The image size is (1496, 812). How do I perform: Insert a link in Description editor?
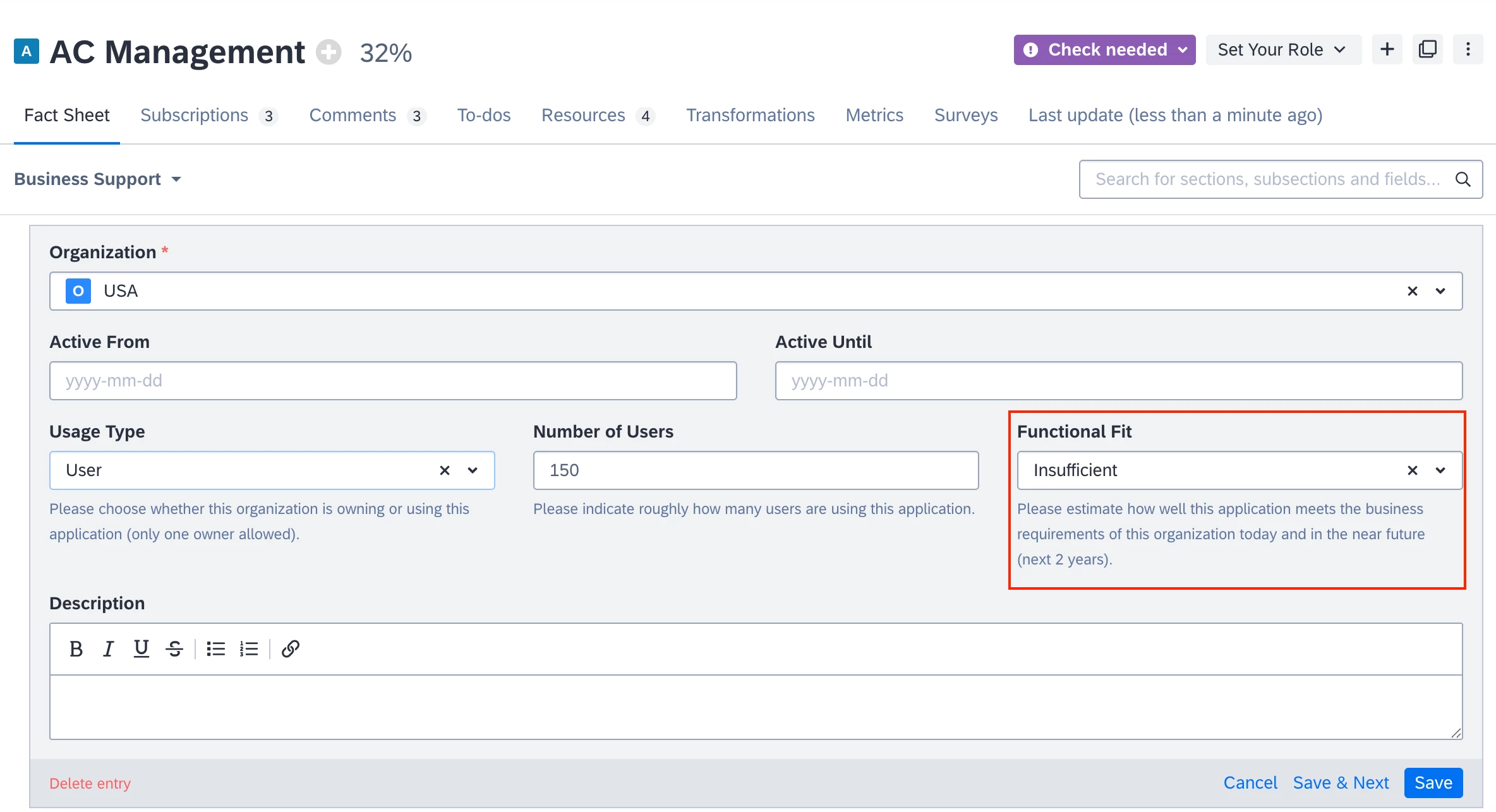point(290,648)
